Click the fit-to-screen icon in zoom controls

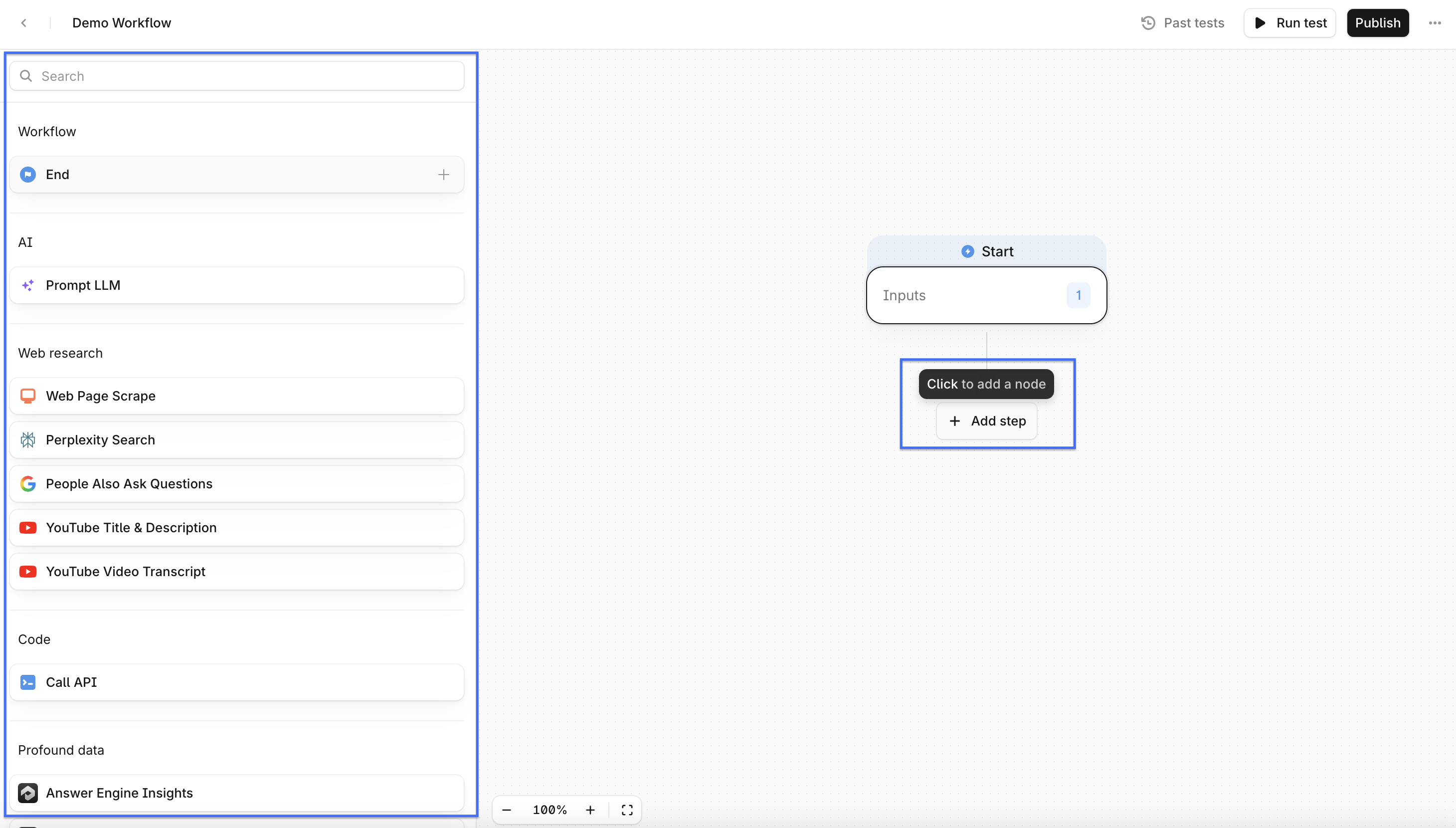coord(627,810)
